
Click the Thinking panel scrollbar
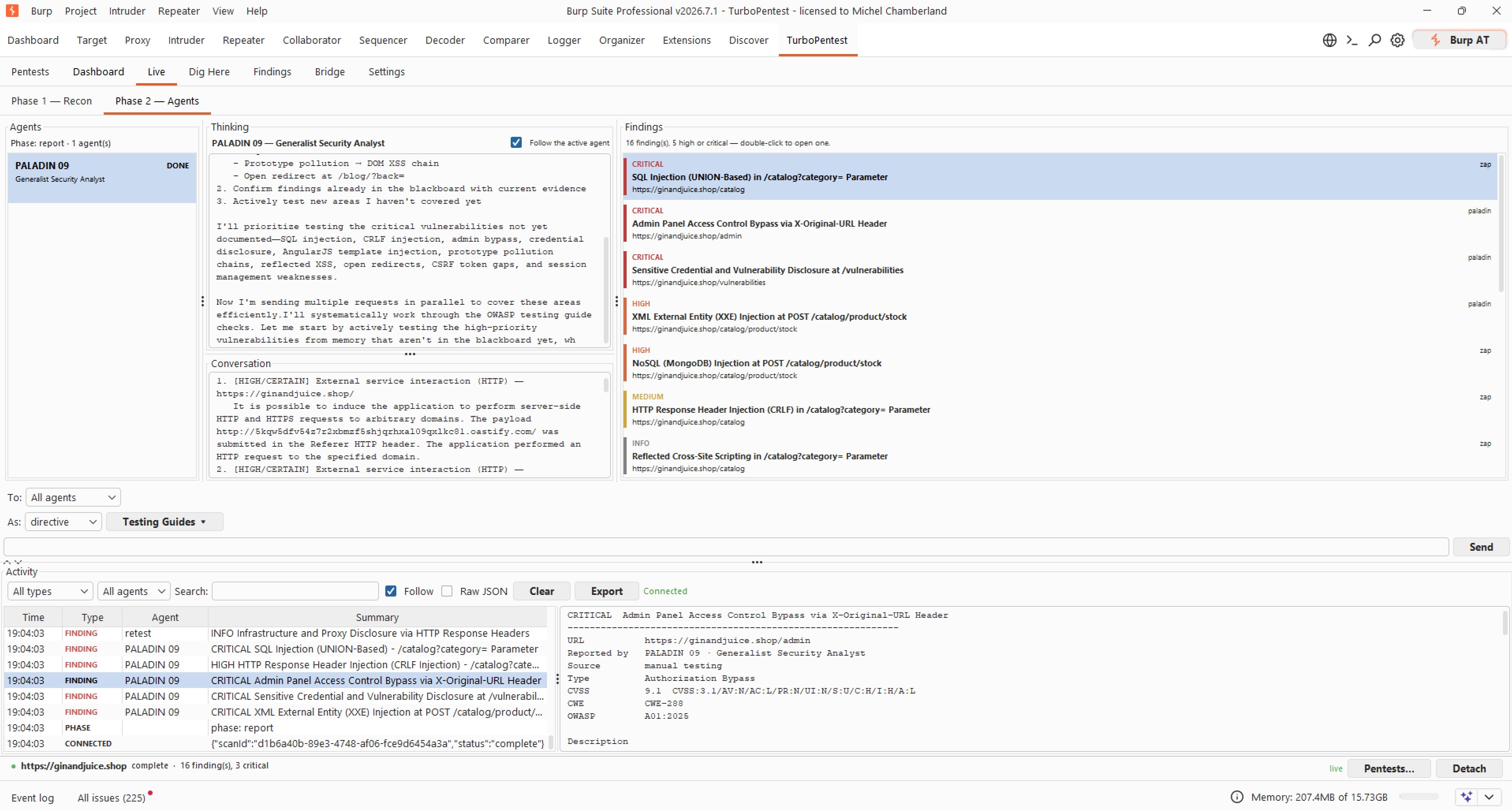606,291
